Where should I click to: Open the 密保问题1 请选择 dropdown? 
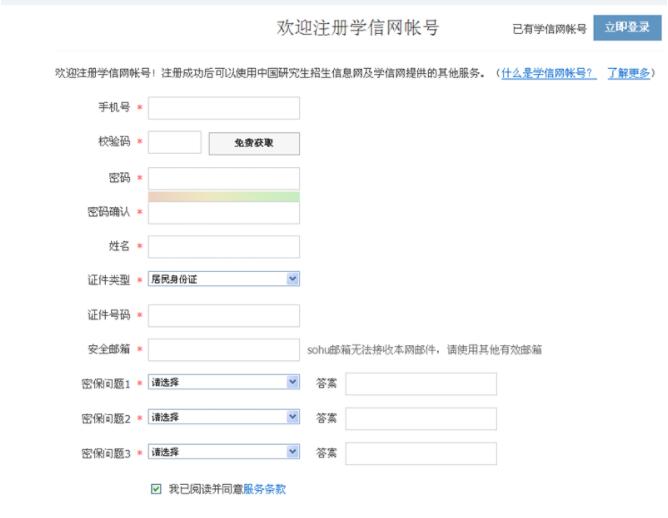(224, 382)
